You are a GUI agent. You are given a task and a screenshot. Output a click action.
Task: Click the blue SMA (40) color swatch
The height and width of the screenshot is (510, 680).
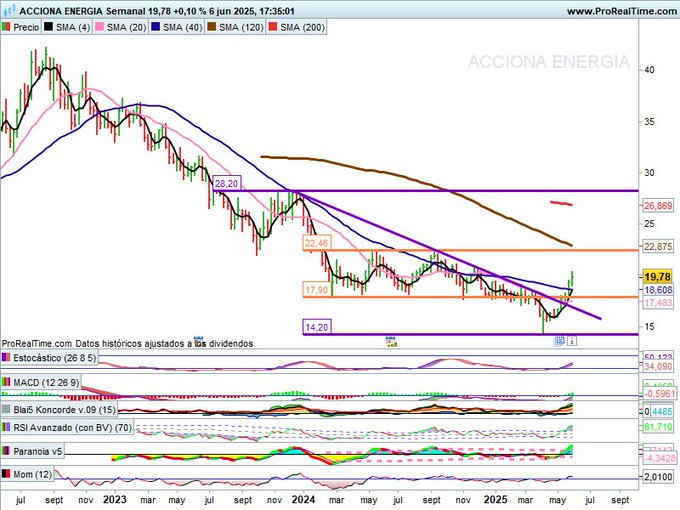155,27
